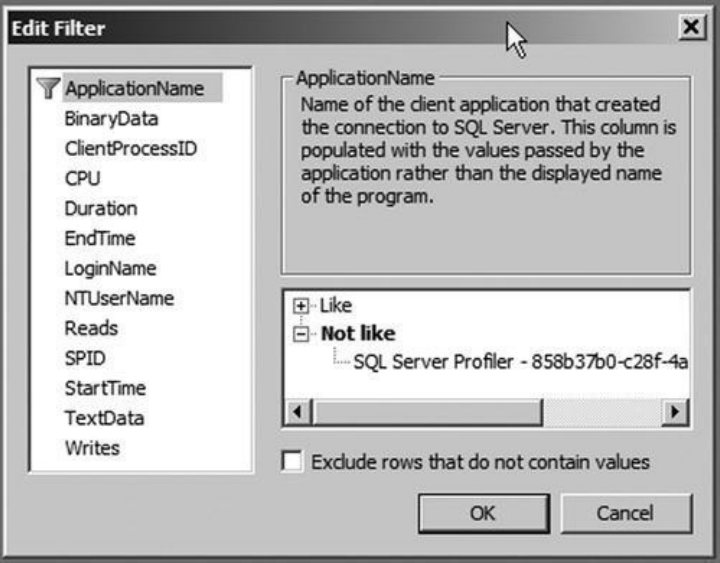Select the LoginName column
Screen dimensions: 720x563
click(x=110, y=269)
